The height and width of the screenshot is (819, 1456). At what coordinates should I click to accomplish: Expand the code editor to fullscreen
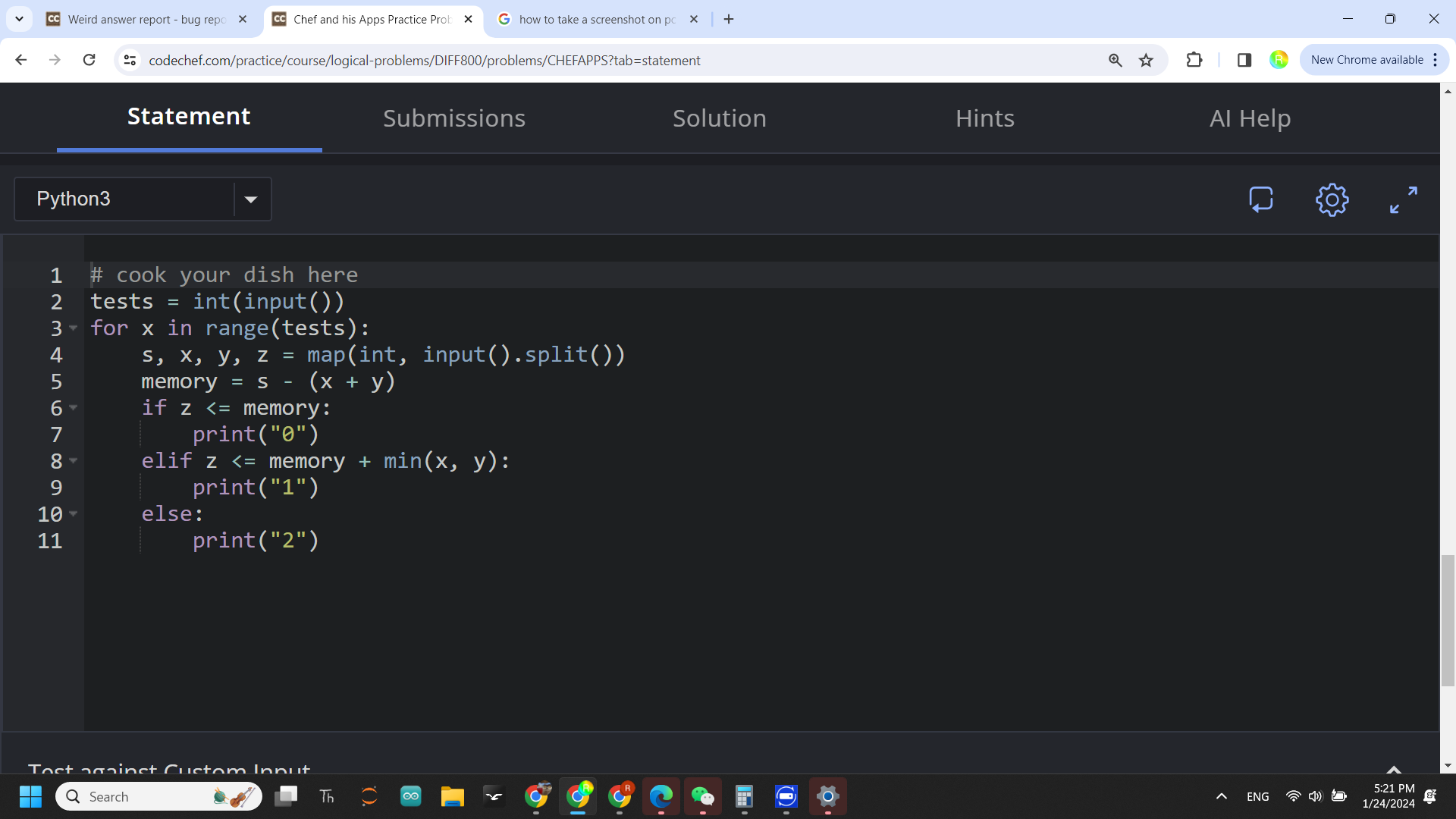[x=1403, y=199]
